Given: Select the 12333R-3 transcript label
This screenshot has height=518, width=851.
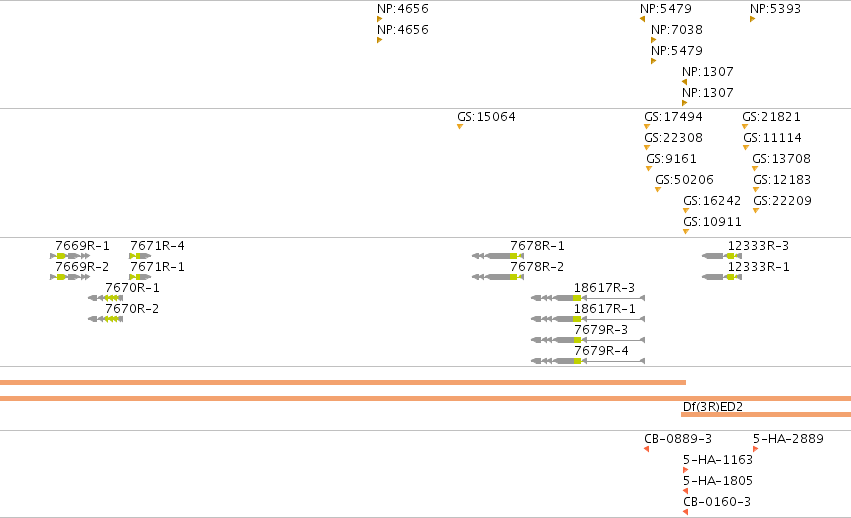Looking at the screenshot, I should coord(758,246).
